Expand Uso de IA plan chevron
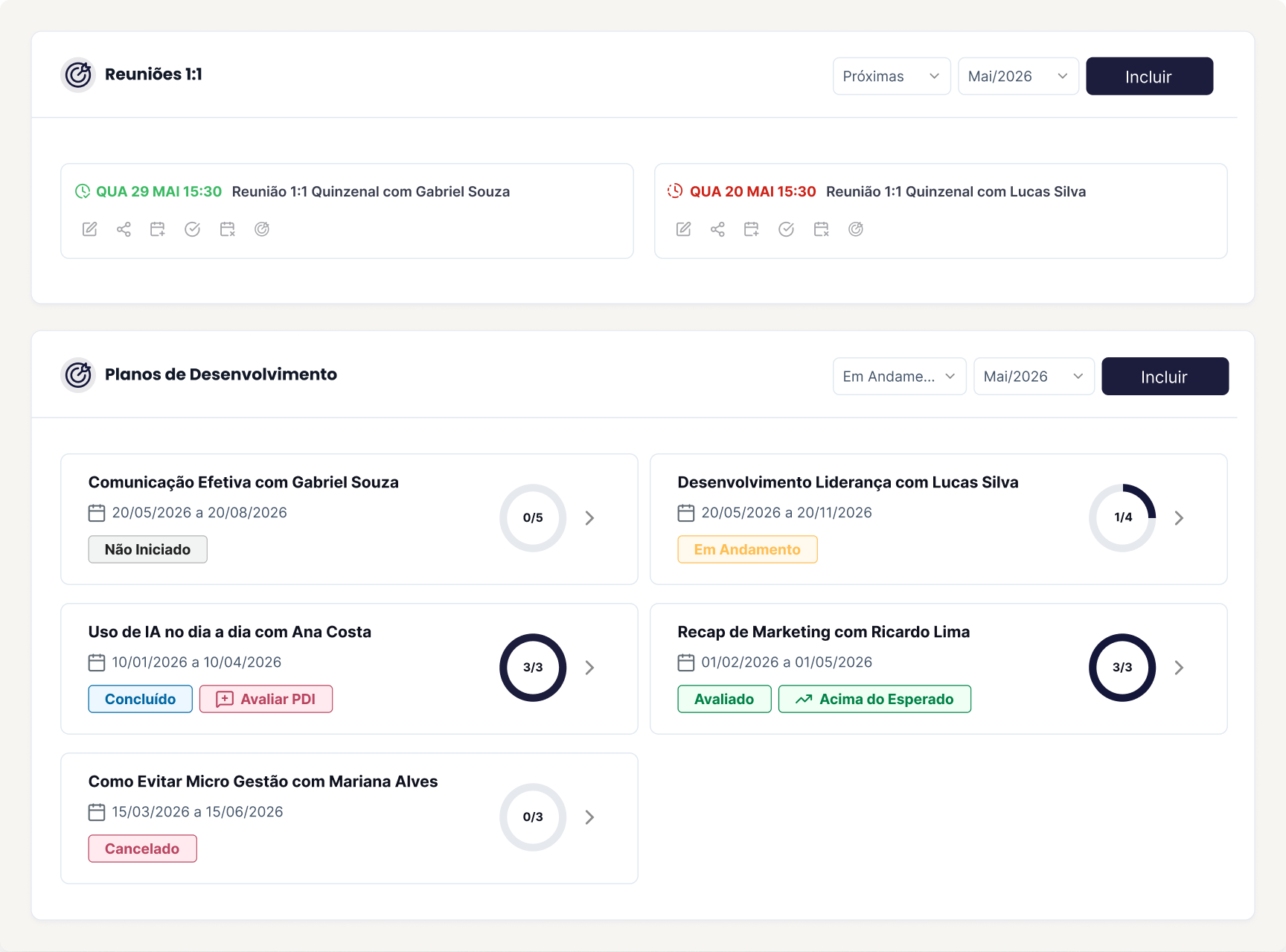The image size is (1286, 952). pyautogui.click(x=589, y=668)
